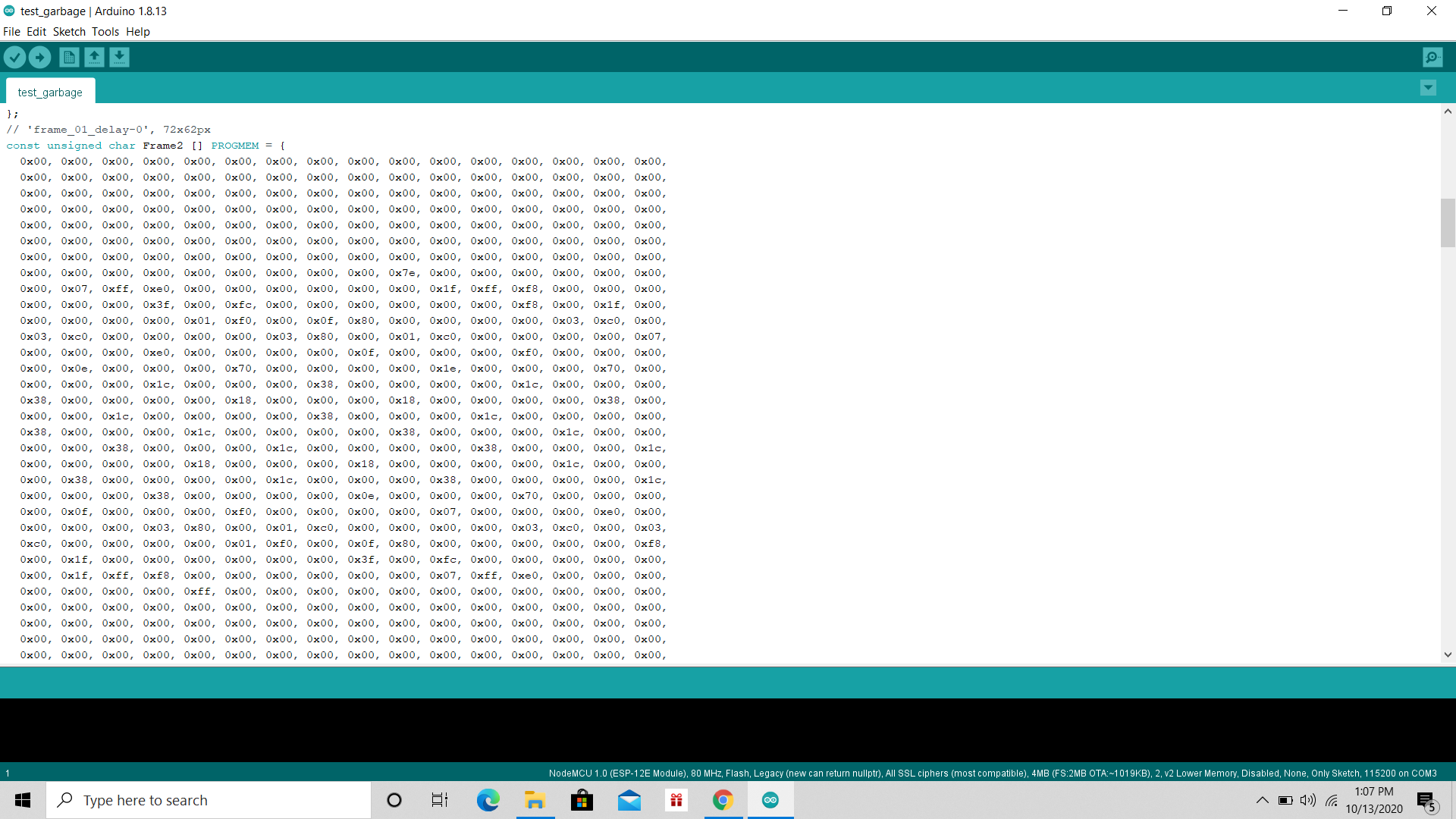1456x819 pixels.
Task: Open the notification action center
Action: click(x=1426, y=800)
